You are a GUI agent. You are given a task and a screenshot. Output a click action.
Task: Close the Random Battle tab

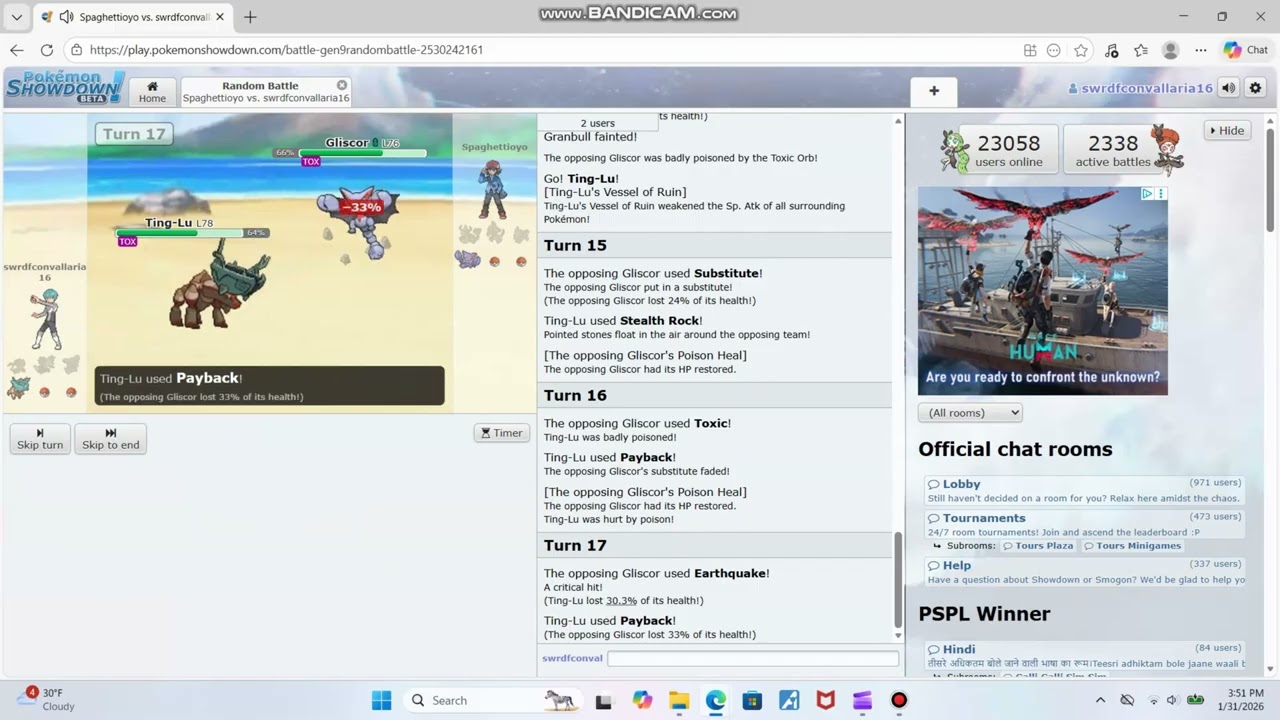tap(342, 85)
